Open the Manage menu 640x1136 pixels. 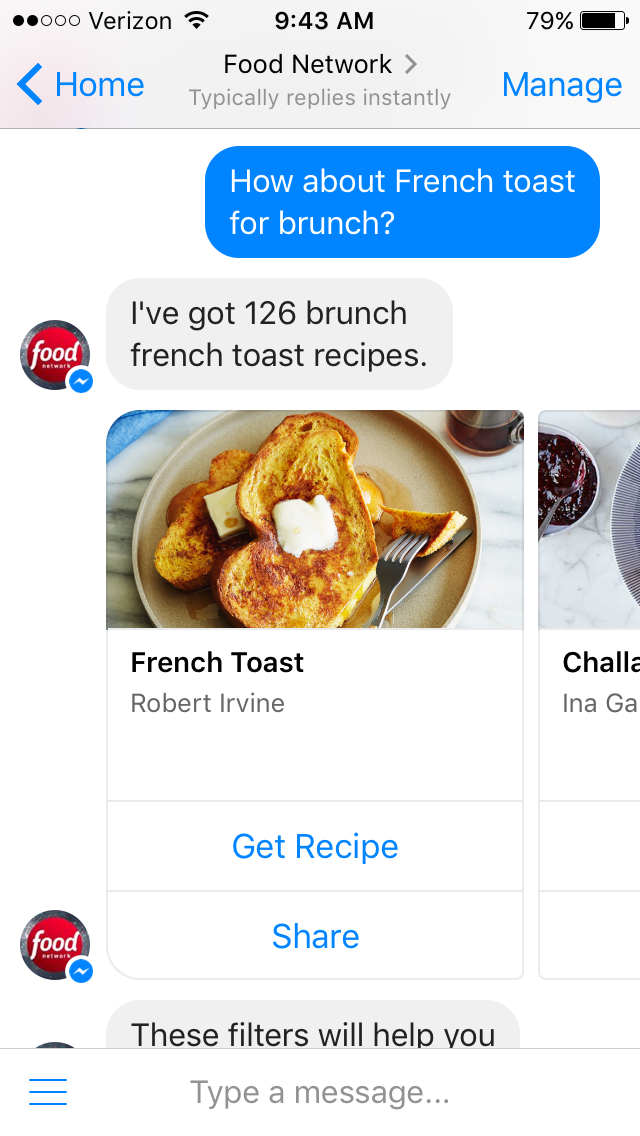[x=562, y=84]
